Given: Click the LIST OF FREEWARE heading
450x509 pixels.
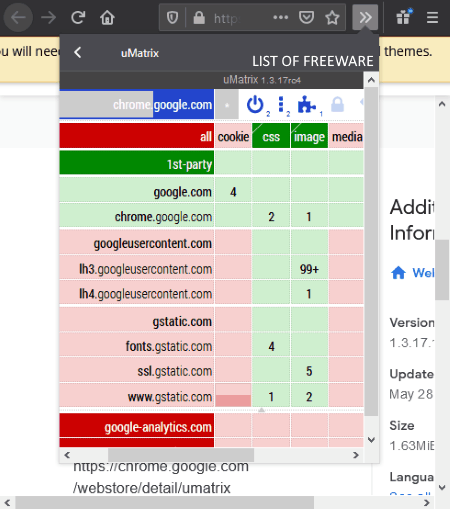Looking at the screenshot, I should click(312, 61).
